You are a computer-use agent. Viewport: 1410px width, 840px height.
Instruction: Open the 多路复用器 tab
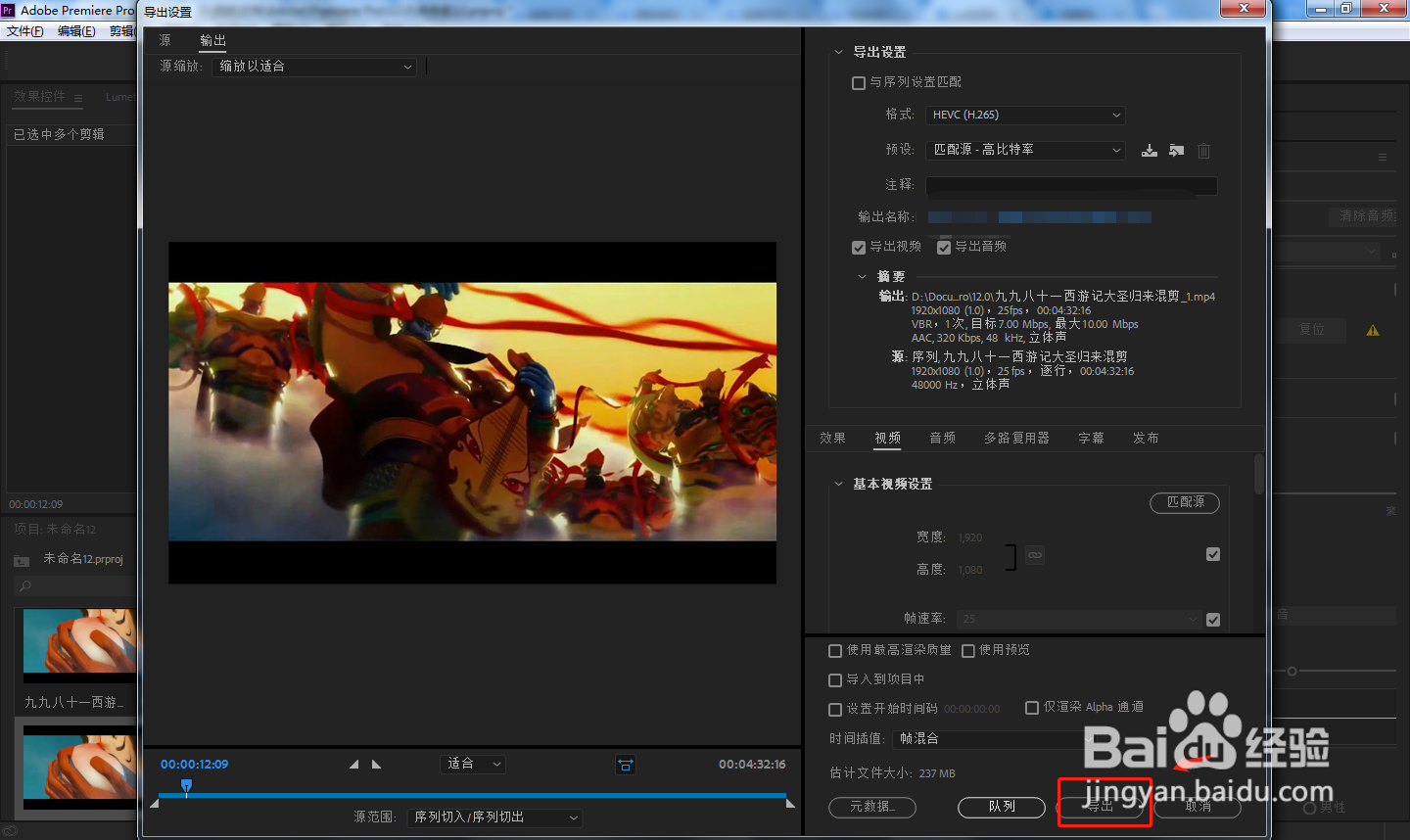click(x=1016, y=439)
